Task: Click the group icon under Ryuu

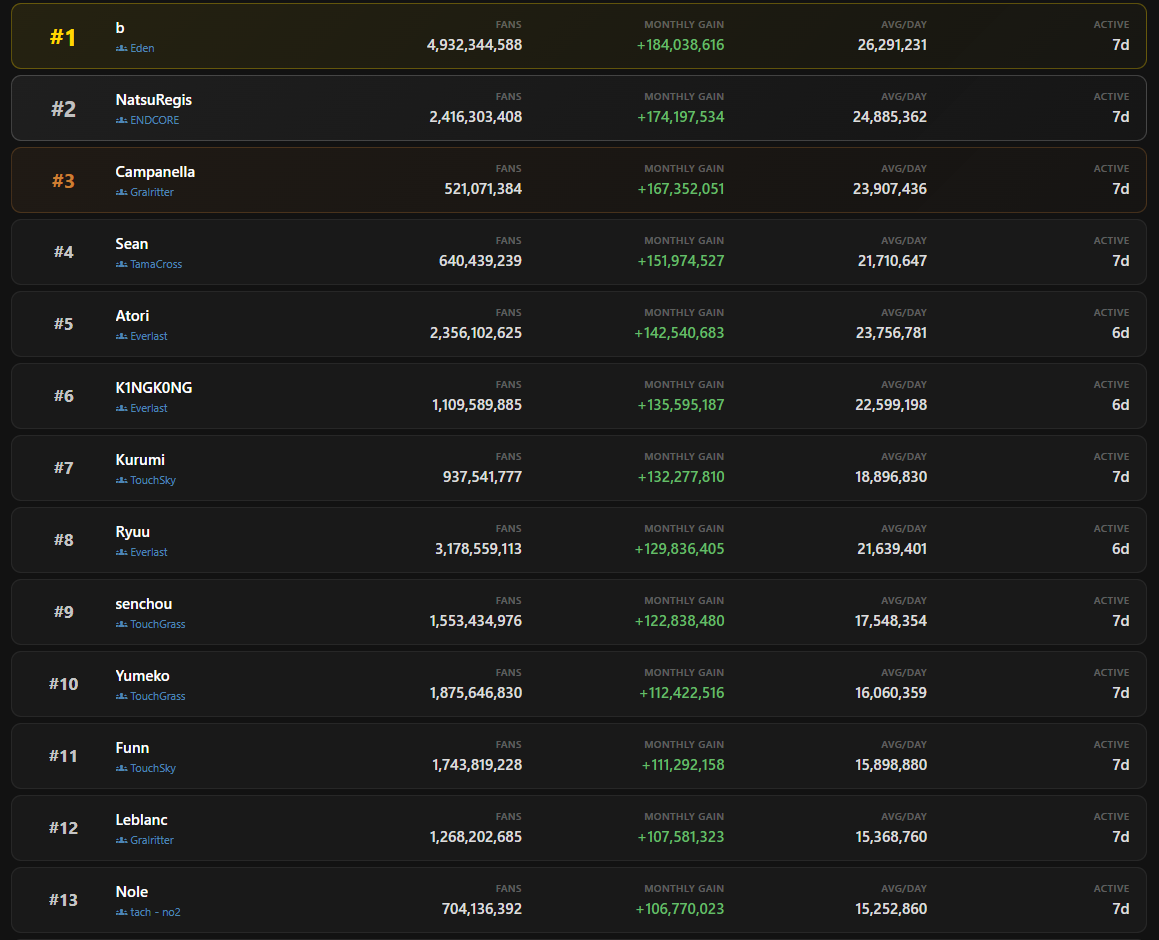Action: click(x=121, y=552)
